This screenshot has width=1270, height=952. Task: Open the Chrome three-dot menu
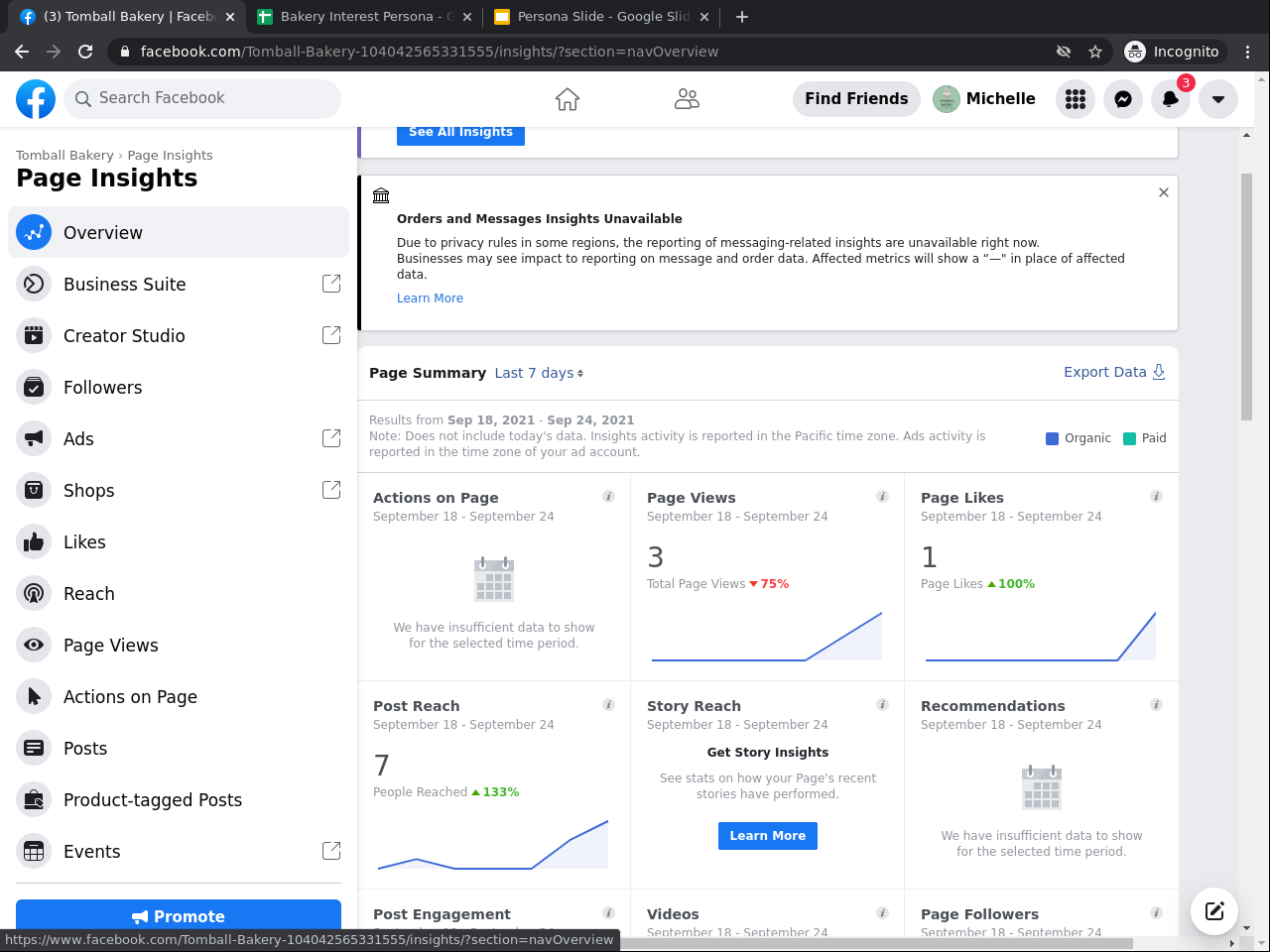[x=1248, y=52]
